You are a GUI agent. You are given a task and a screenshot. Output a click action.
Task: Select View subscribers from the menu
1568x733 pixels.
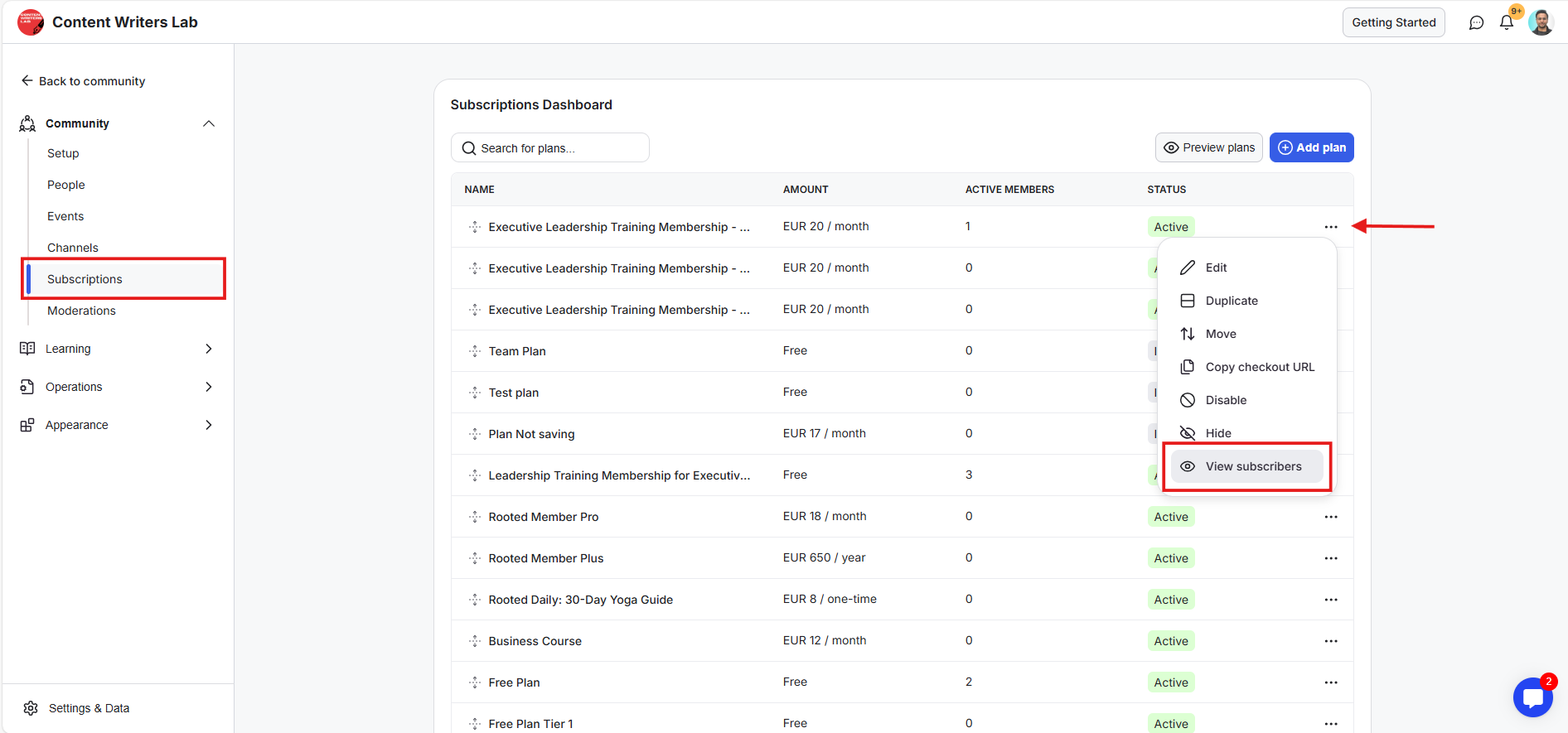(1252, 466)
